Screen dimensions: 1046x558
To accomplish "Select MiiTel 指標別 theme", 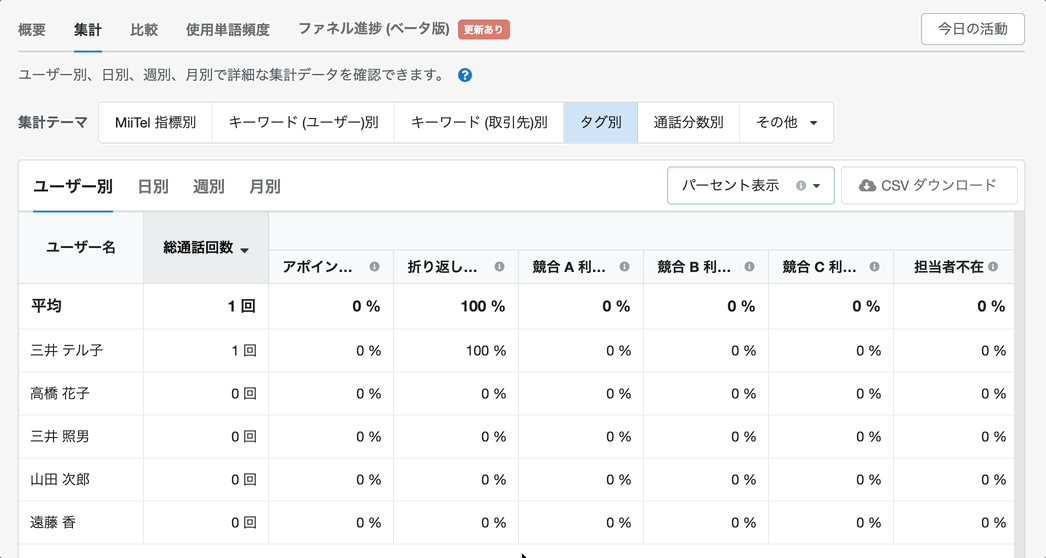I will click(155, 122).
